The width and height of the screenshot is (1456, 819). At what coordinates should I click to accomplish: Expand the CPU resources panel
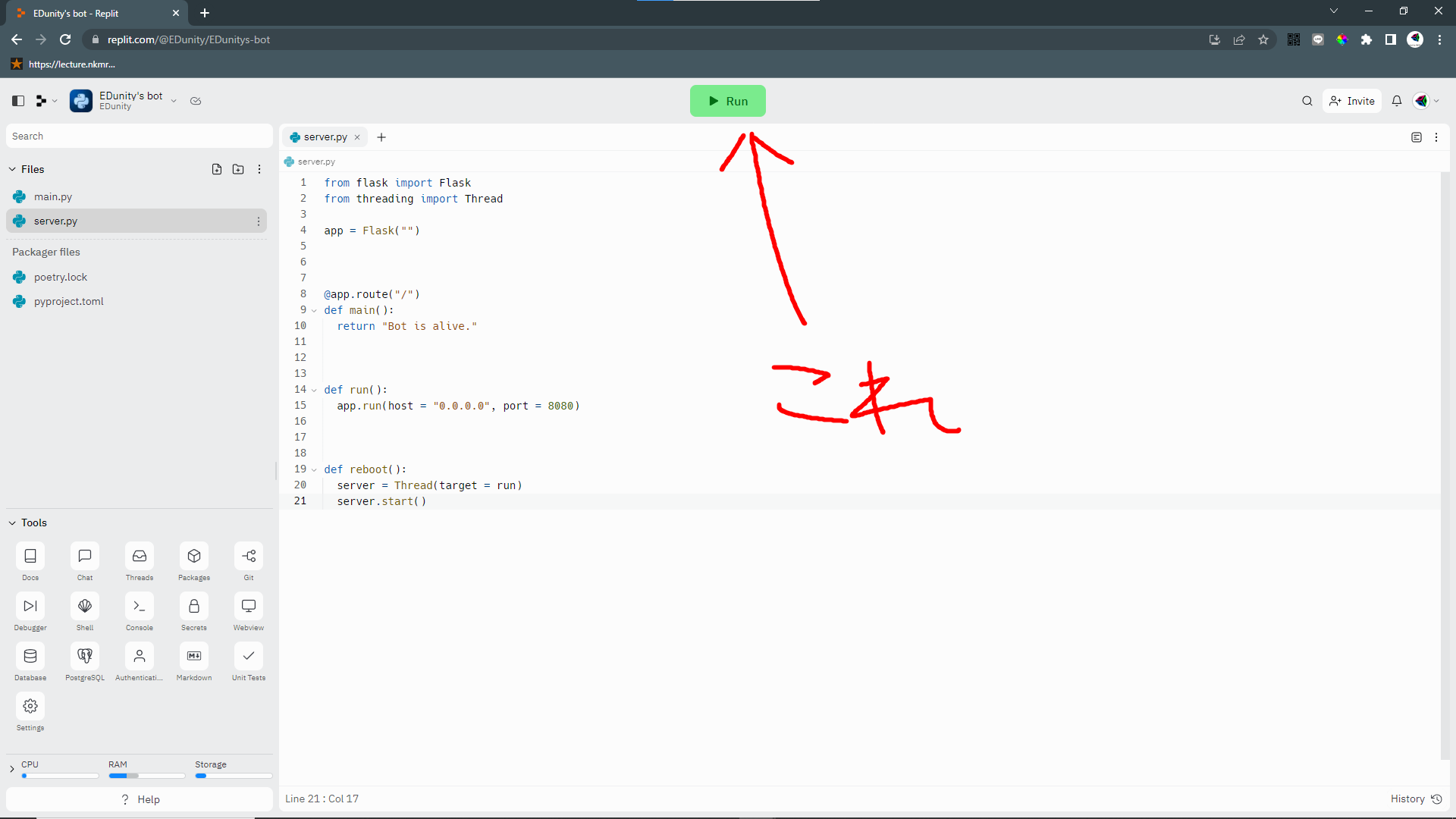[x=12, y=769]
